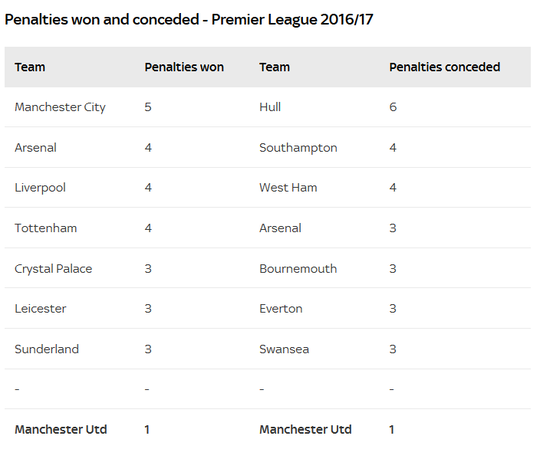
Task: Click bold Manchester Utd in penalties won side
Action: pyautogui.click(x=61, y=430)
